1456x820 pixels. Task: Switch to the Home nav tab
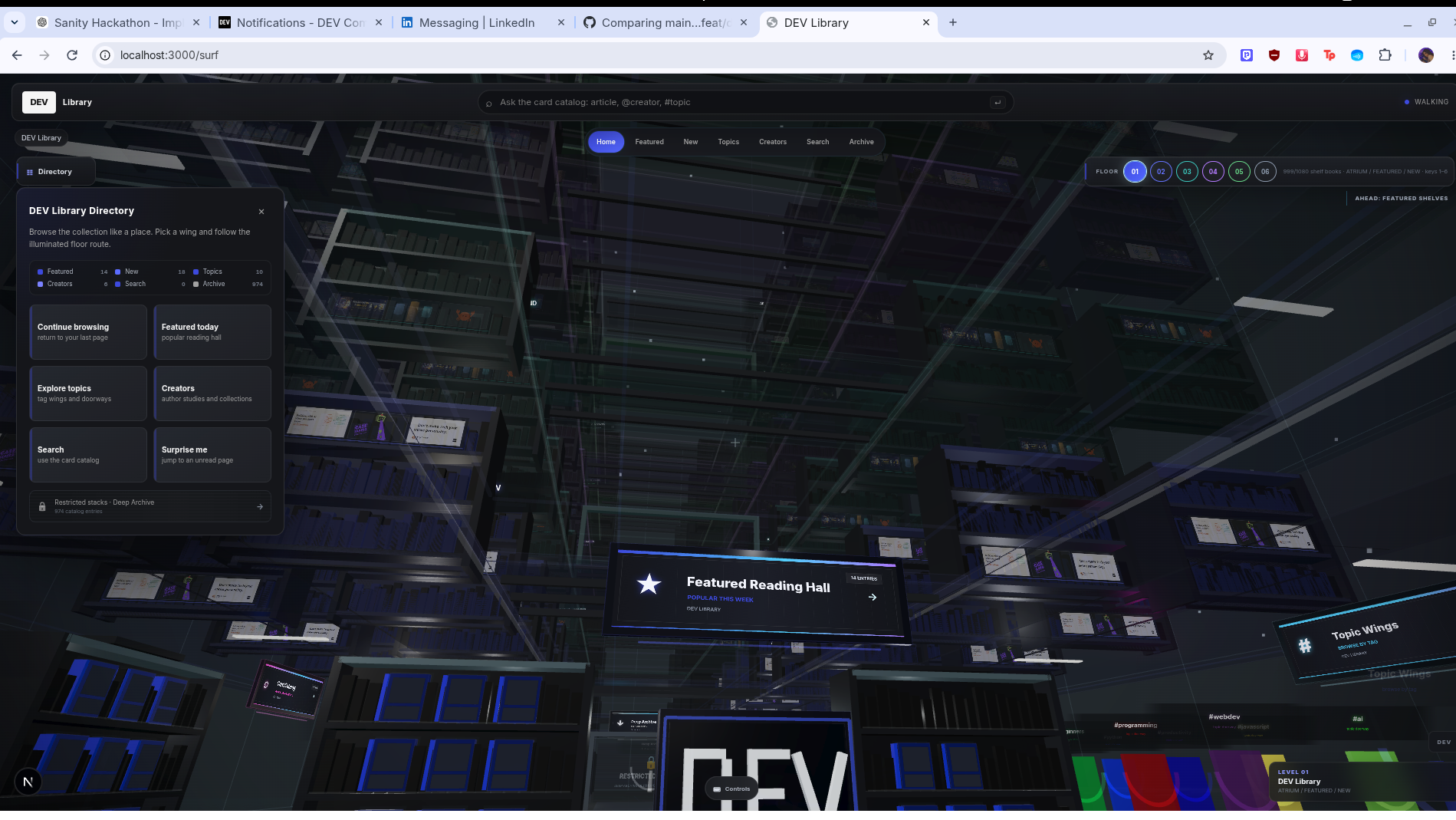[x=606, y=142]
